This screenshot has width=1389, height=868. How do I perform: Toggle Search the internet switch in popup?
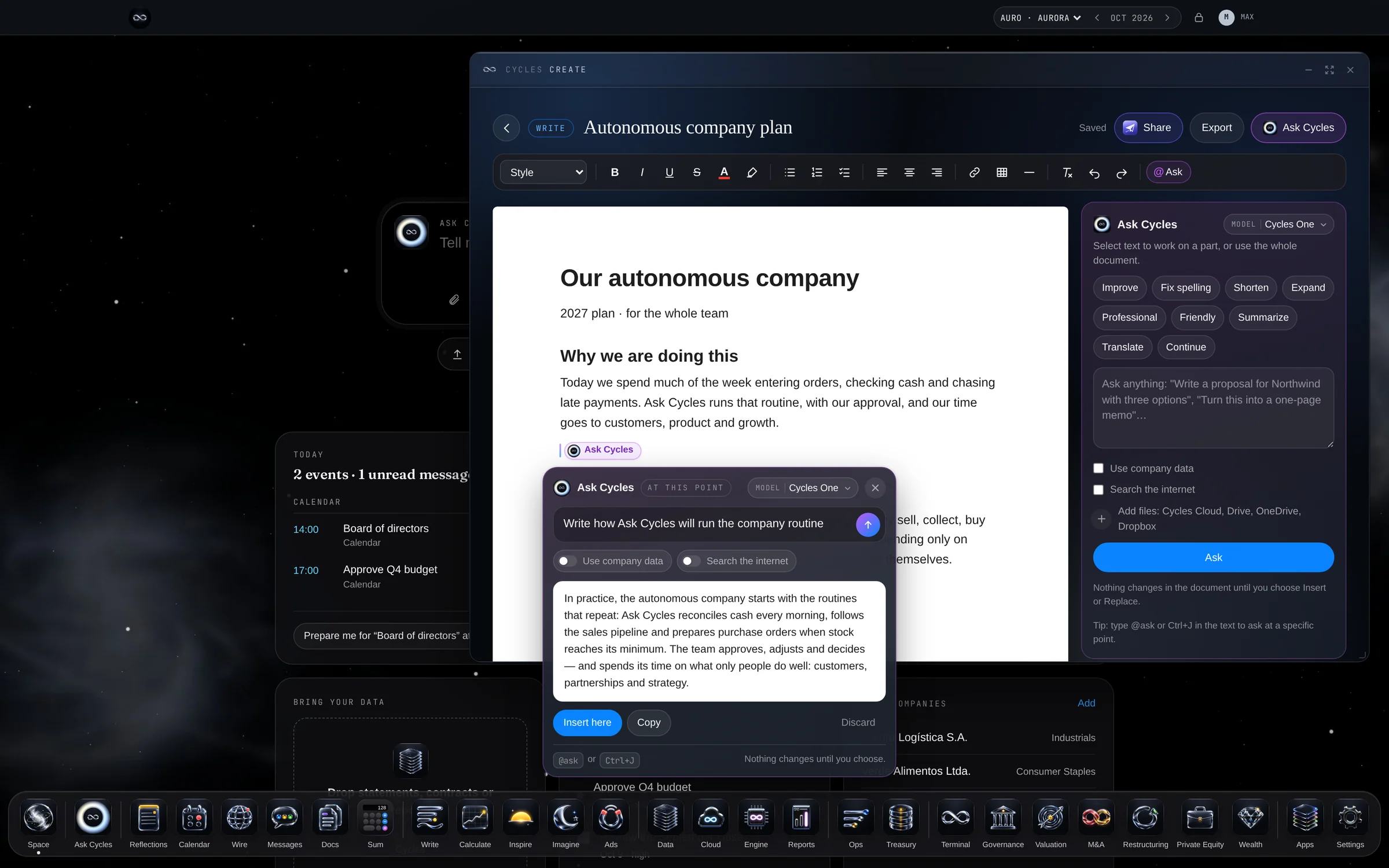(x=691, y=561)
